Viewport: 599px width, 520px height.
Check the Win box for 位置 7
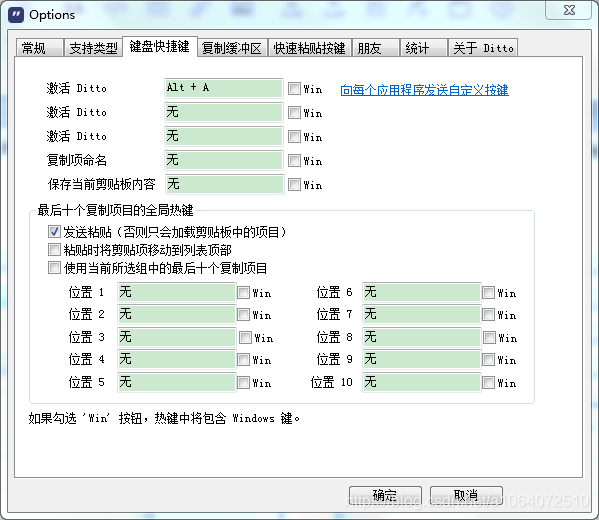click(488, 315)
